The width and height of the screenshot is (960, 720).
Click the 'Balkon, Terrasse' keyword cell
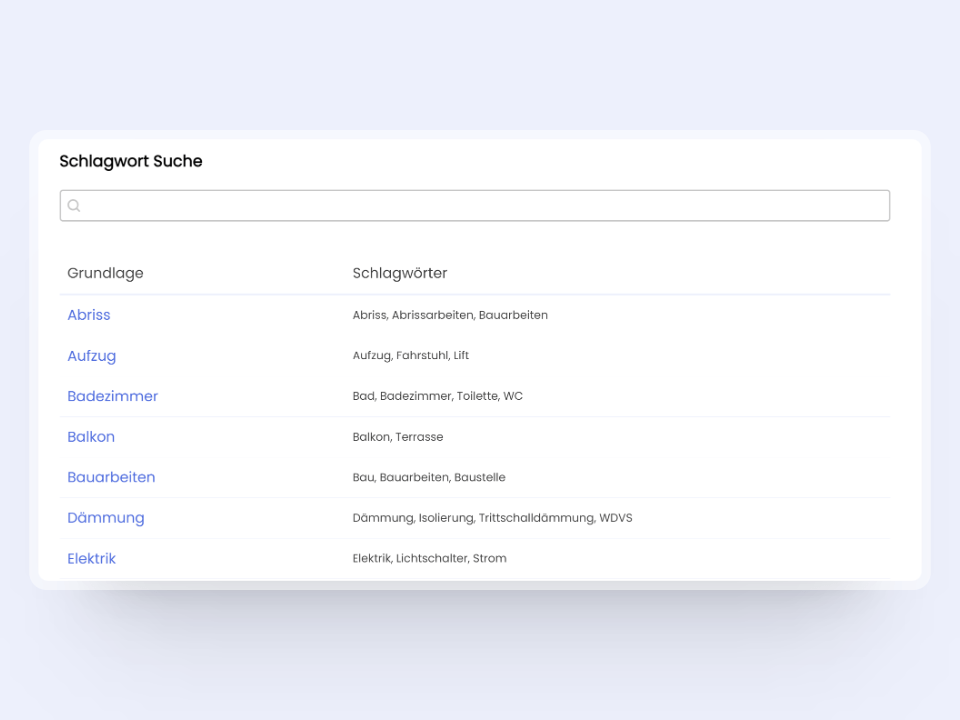pyautogui.click(x=398, y=437)
